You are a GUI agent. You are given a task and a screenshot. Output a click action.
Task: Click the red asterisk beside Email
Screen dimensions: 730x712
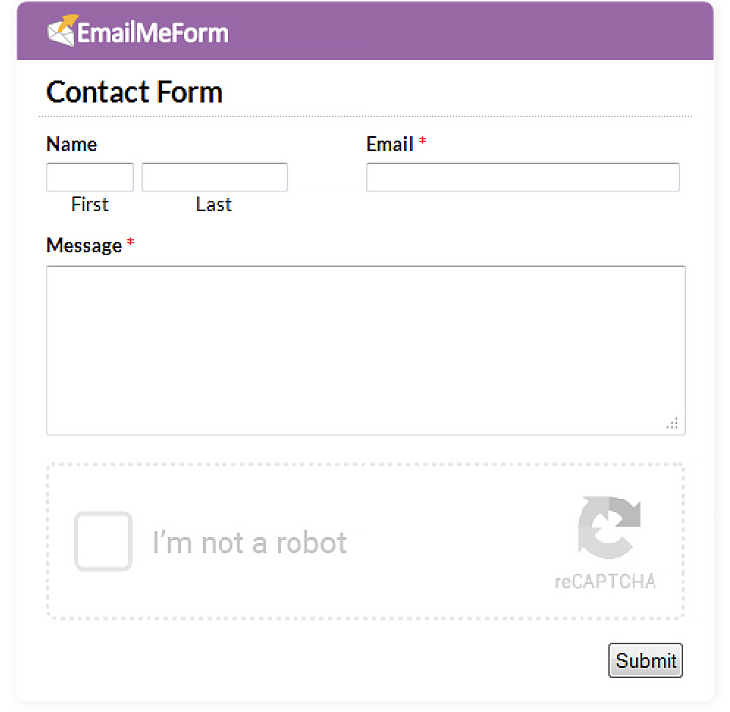pyautogui.click(x=422, y=140)
